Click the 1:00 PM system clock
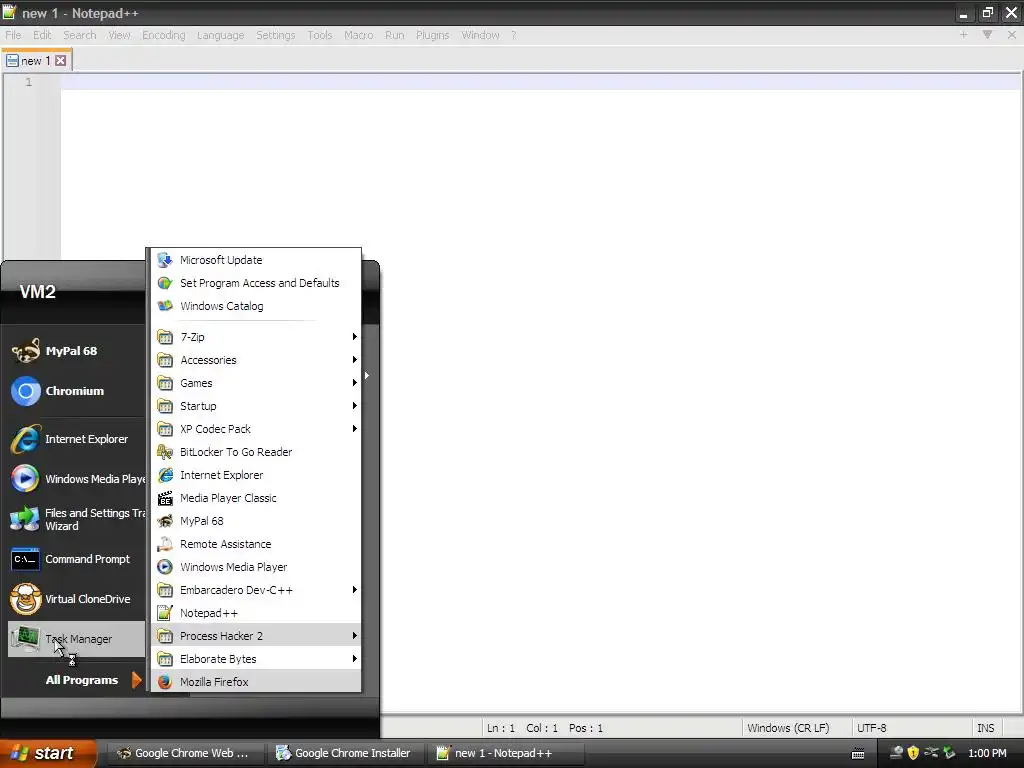The height and width of the screenshot is (768, 1024). coord(987,753)
